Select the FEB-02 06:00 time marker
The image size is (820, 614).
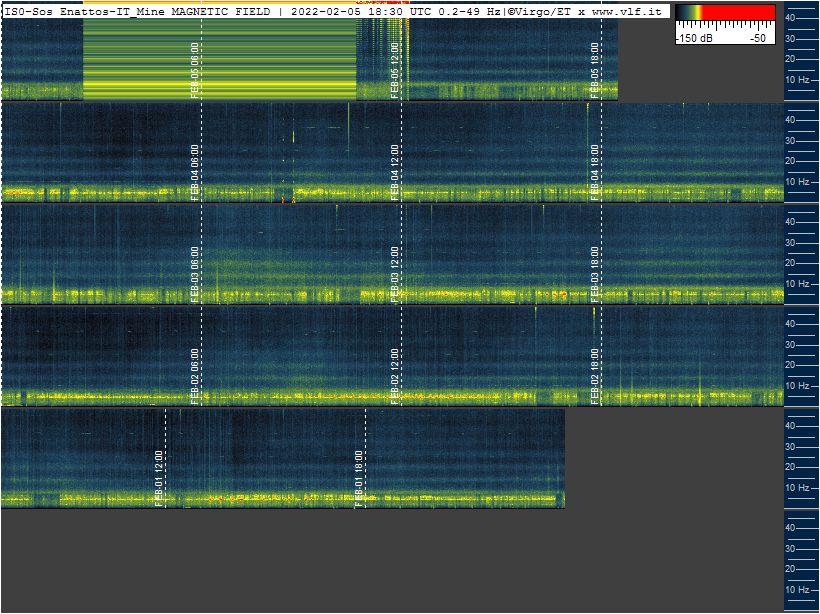pyautogui.click(x=195, y=376)
